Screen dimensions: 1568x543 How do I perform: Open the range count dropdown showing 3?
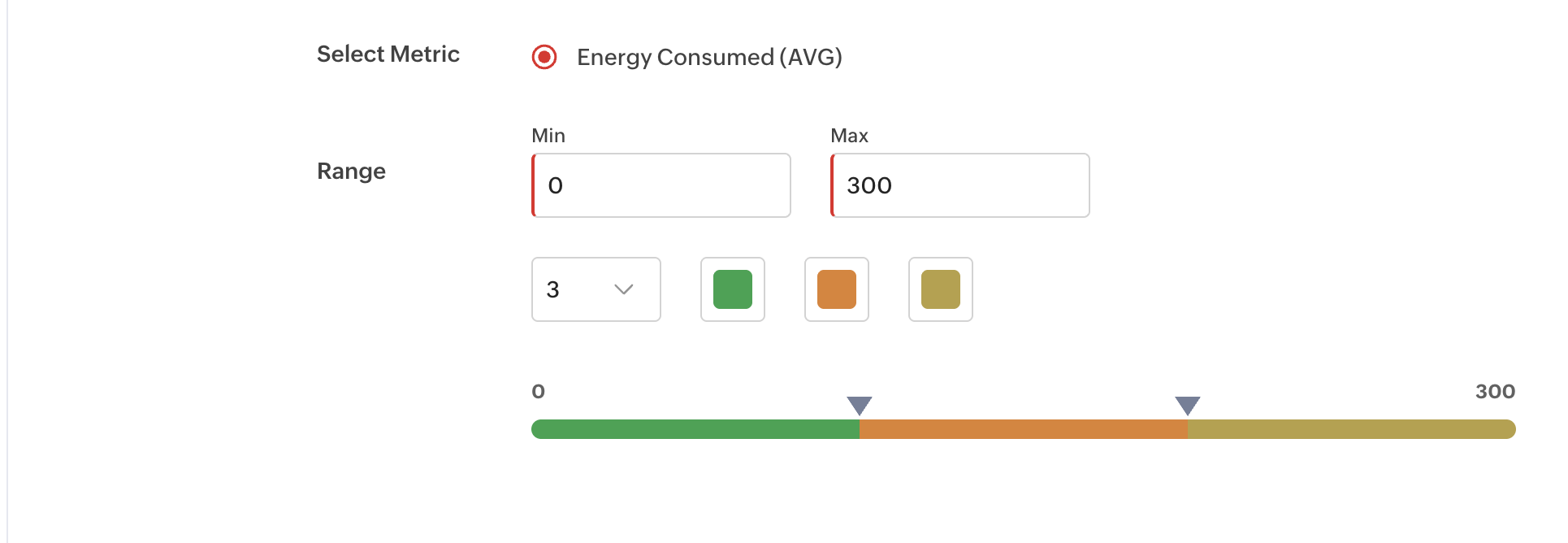pos(596,289)
